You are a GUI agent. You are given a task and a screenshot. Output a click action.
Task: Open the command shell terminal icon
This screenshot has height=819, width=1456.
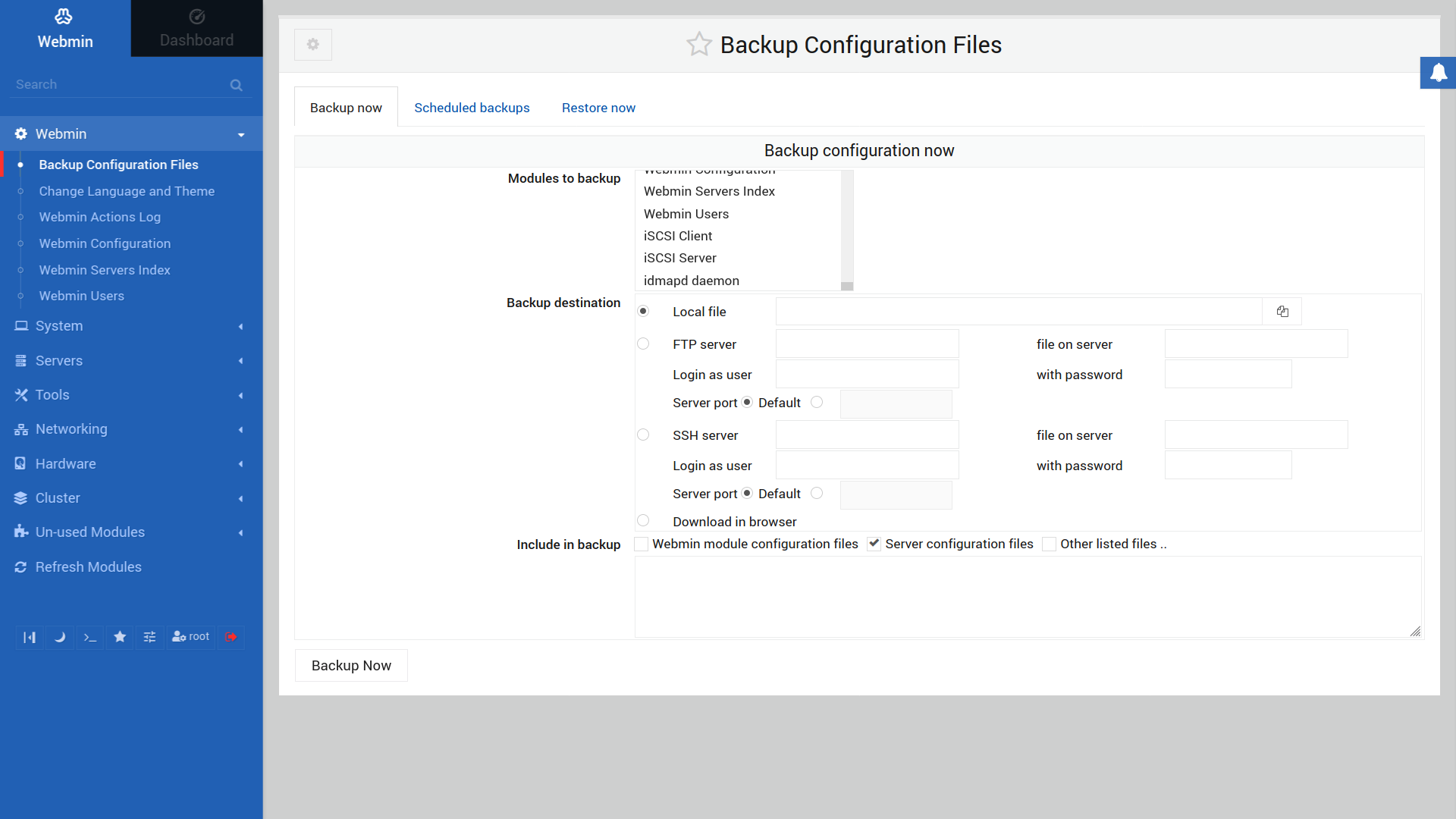[x=90, y=637]
